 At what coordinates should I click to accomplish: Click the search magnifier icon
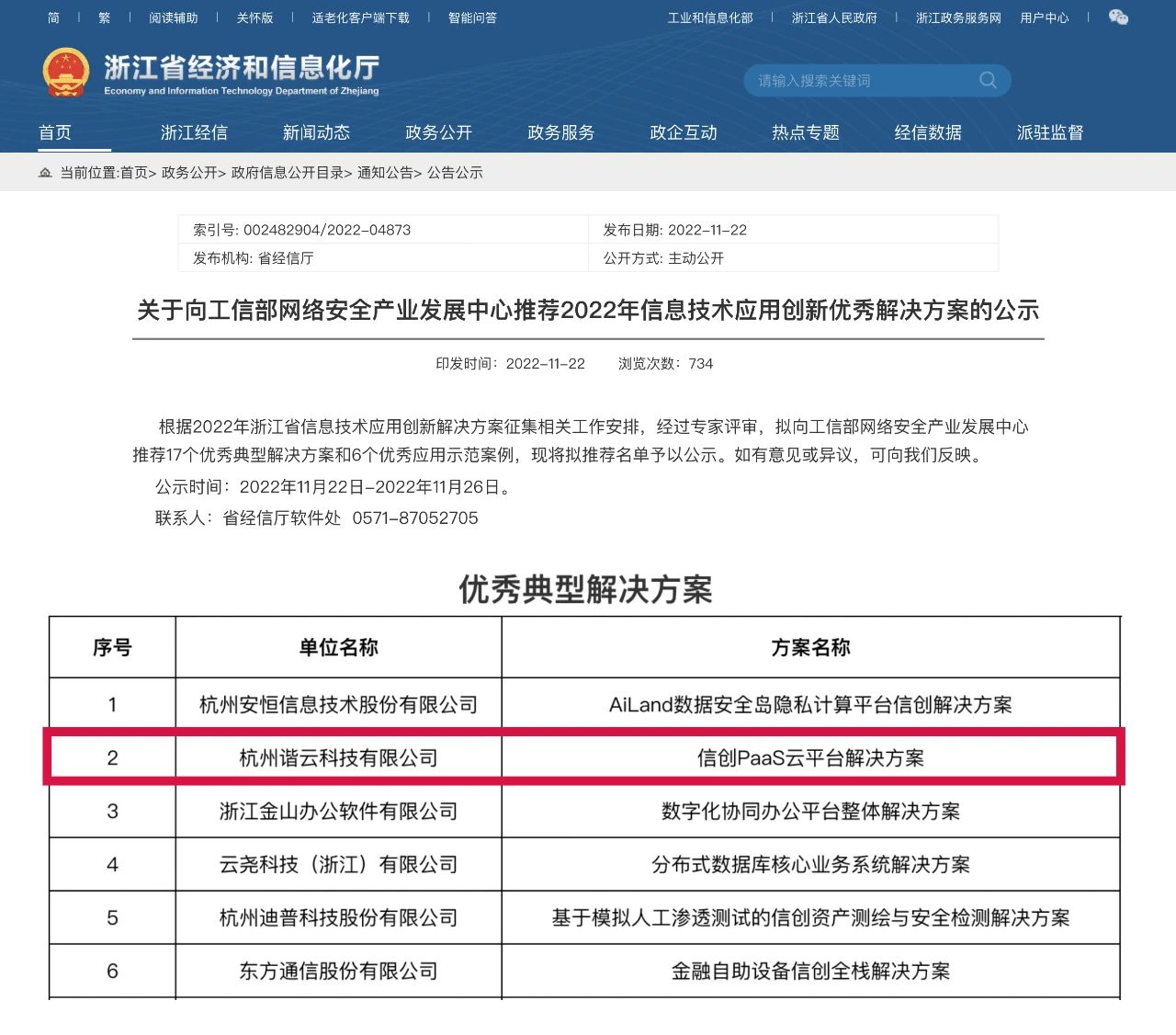(988, 80)
